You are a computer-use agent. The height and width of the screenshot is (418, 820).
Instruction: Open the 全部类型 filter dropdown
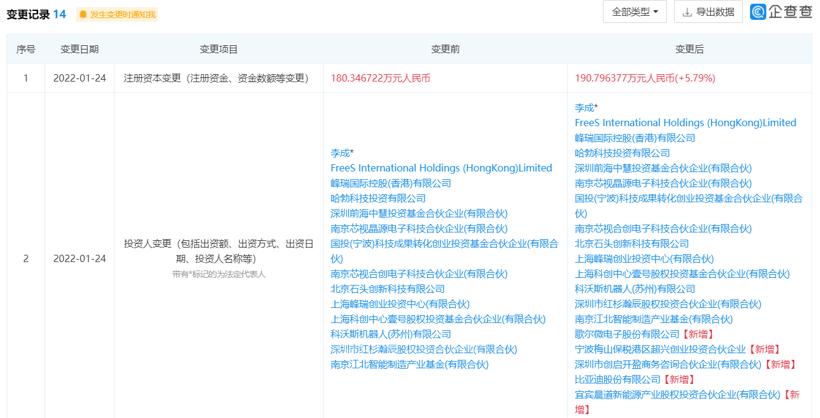click(x=635, y=12)
